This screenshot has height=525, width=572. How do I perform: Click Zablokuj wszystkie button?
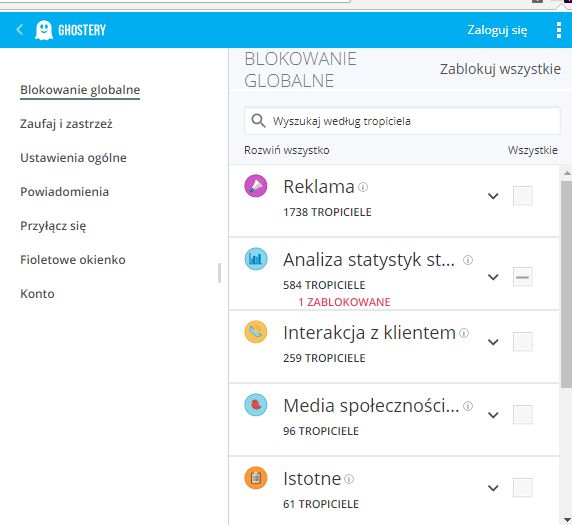(x=500, y=69)
